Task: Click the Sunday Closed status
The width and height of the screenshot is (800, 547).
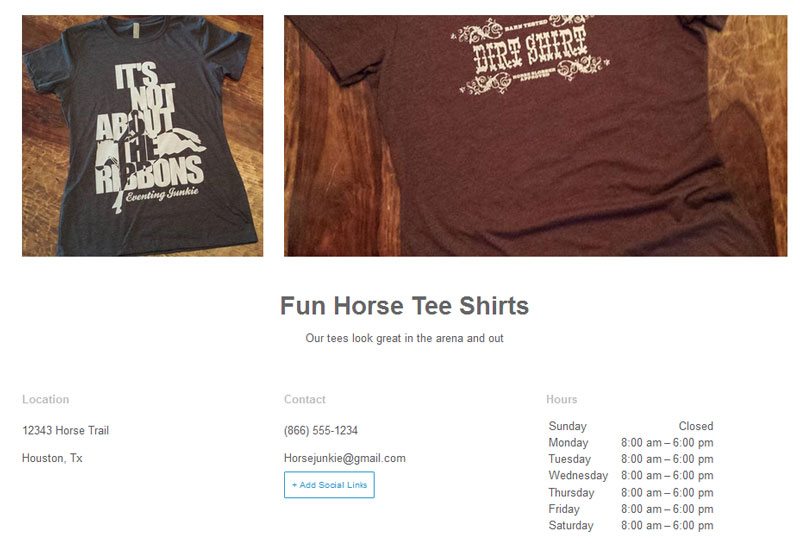Action: [x=696, y=426]
